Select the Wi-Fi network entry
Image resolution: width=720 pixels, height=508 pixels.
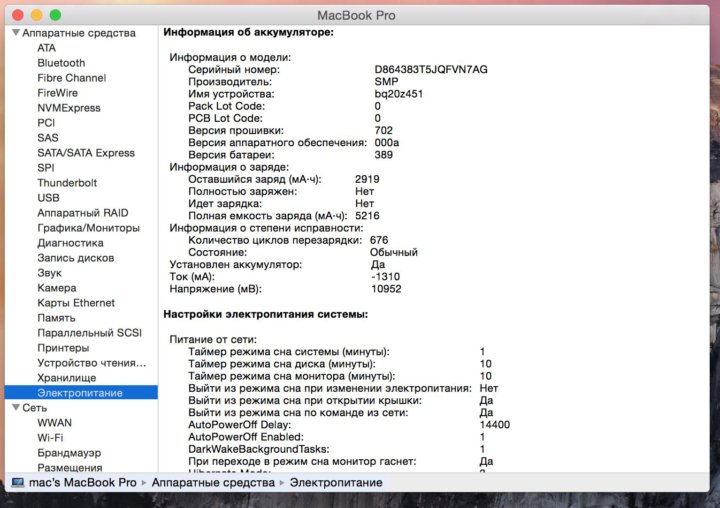tap(50, 438)
